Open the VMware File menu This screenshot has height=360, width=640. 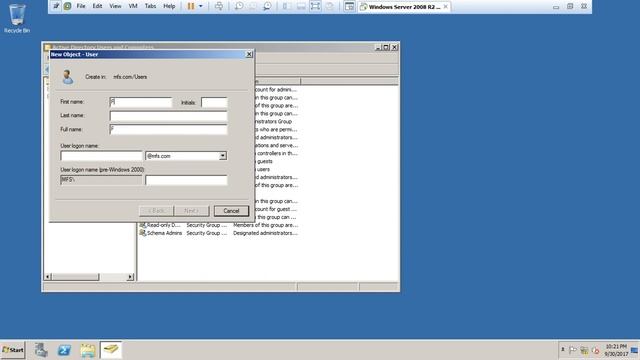(x=81, y=6)
